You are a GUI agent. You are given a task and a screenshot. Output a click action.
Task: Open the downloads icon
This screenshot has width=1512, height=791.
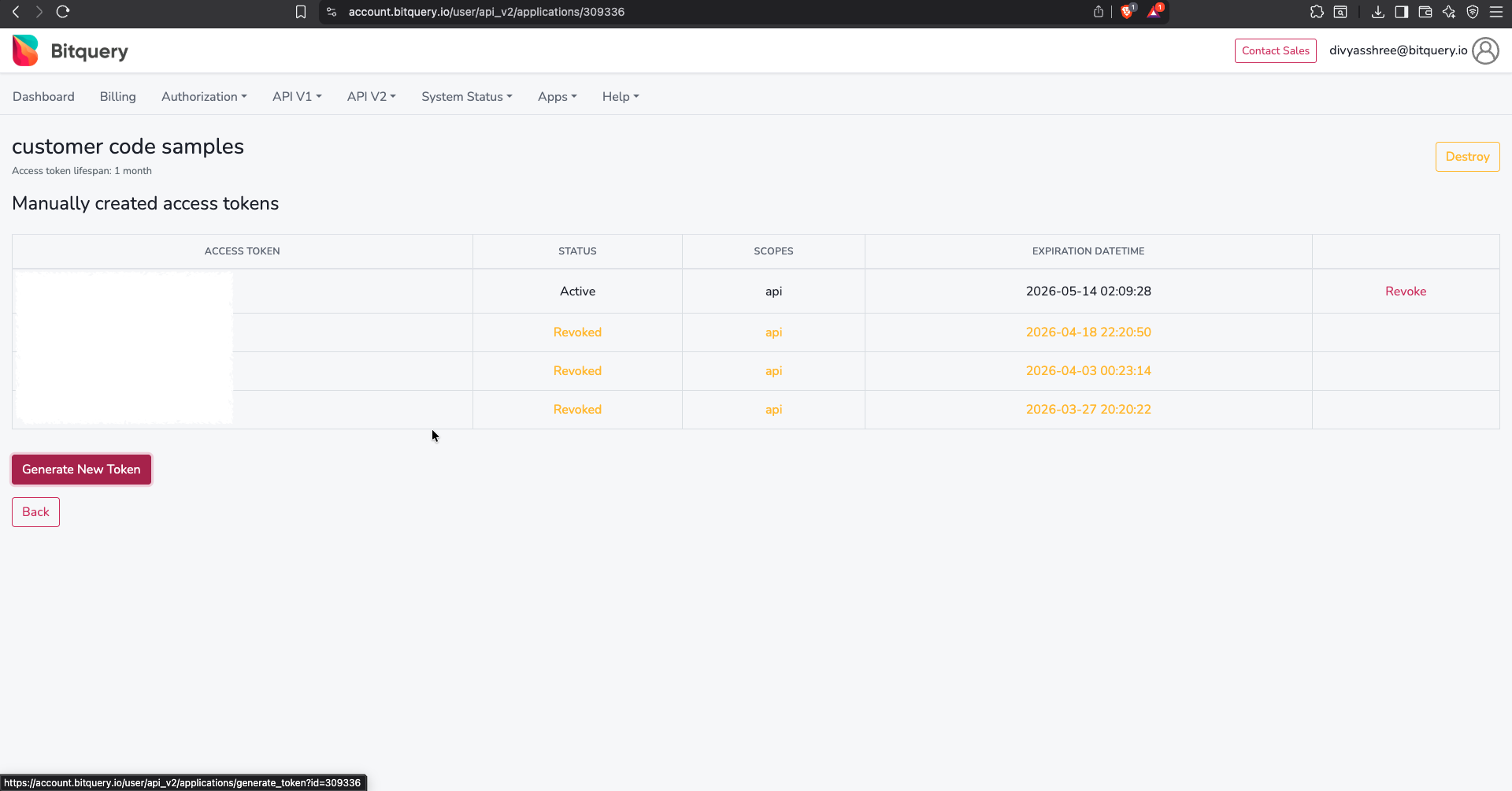click(1378, 12)
